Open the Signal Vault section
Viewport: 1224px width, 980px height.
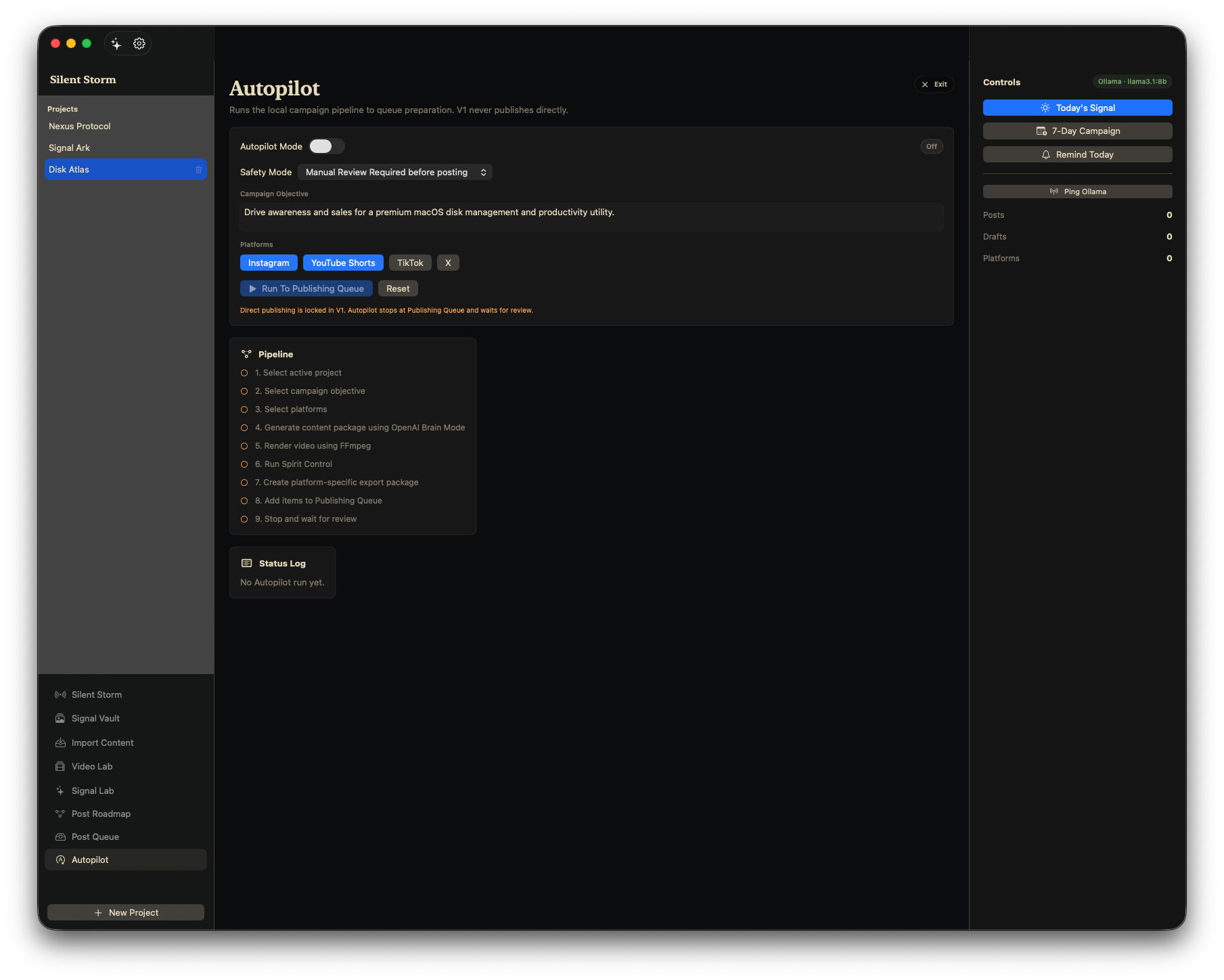point(126,719)
